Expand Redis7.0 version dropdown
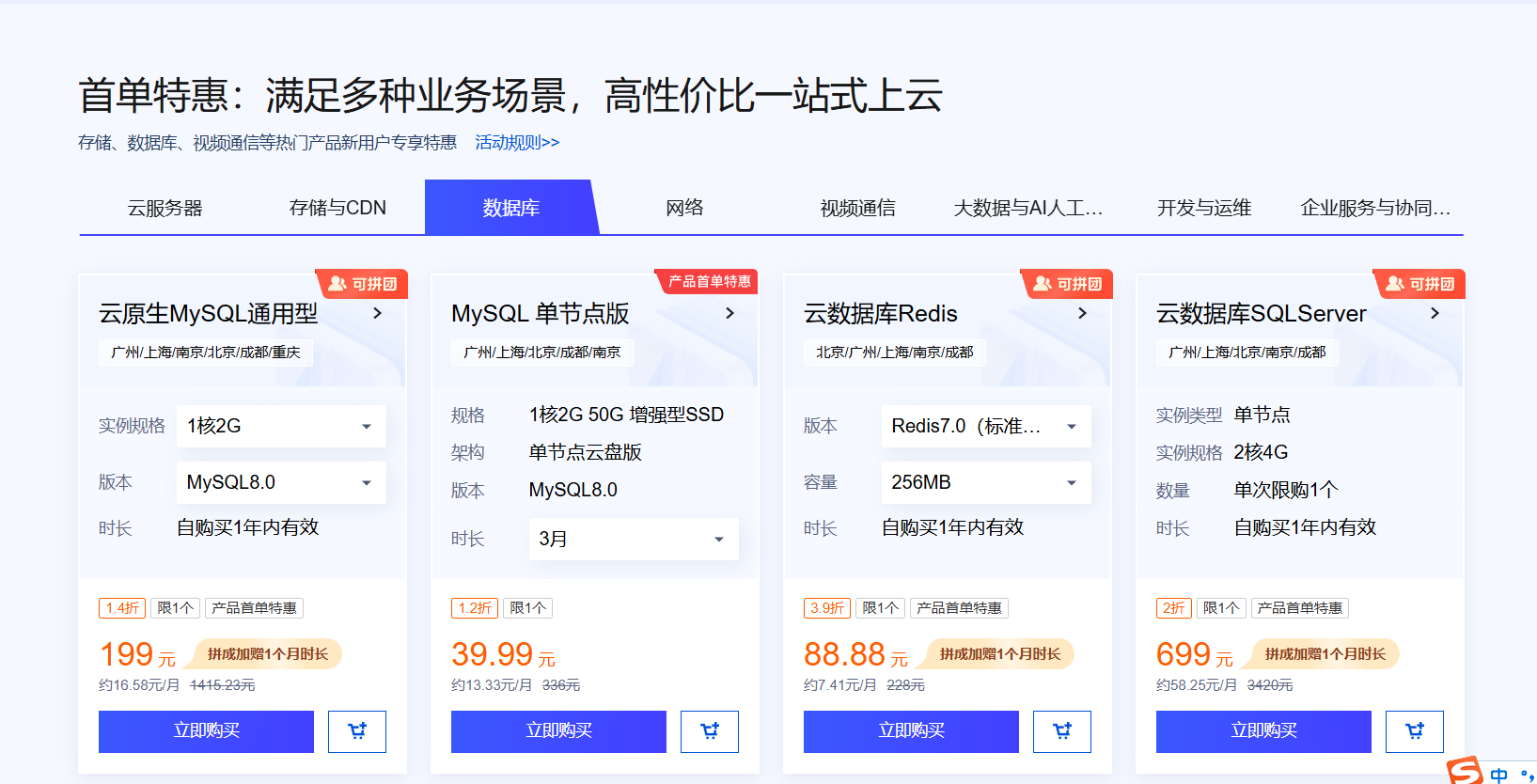 (x=986, y=426)
